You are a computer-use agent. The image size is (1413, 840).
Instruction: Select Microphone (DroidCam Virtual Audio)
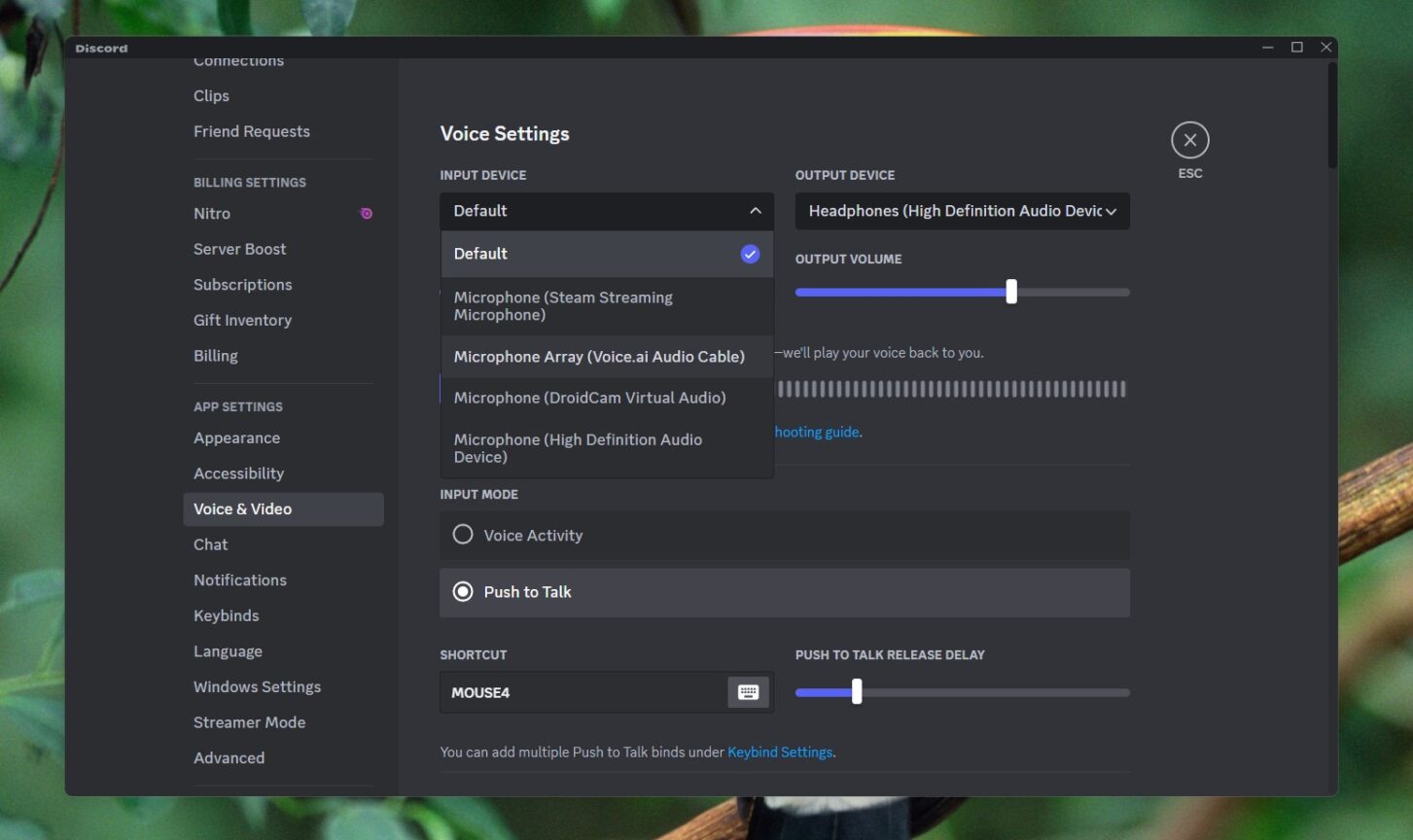pyautogui.click(x=589, y=397)
